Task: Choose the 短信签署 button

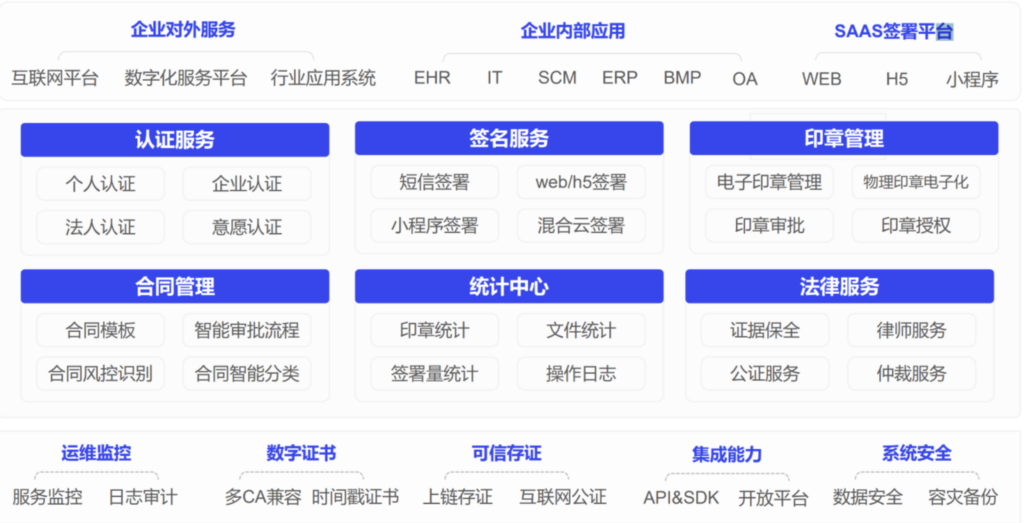Action: coord(434,182)
